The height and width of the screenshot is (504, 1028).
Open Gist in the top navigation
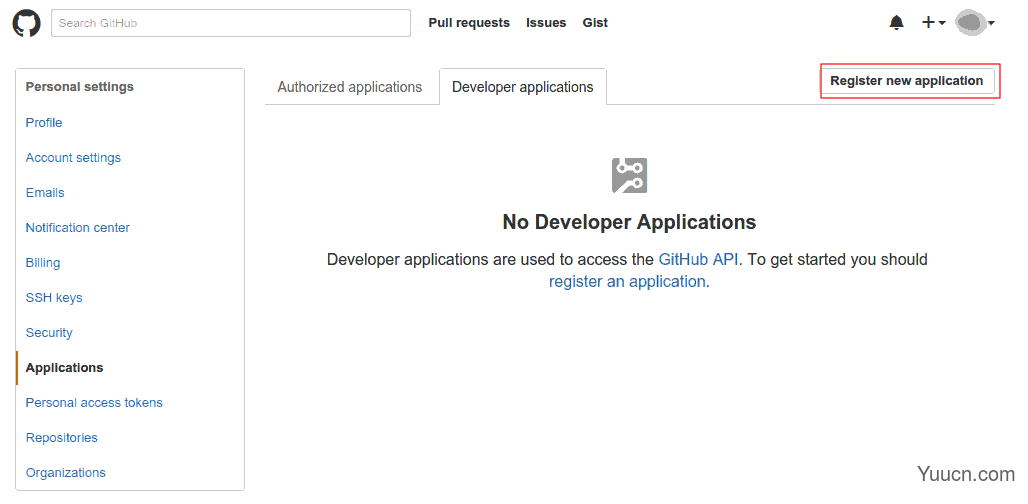[x=595, y=23]
